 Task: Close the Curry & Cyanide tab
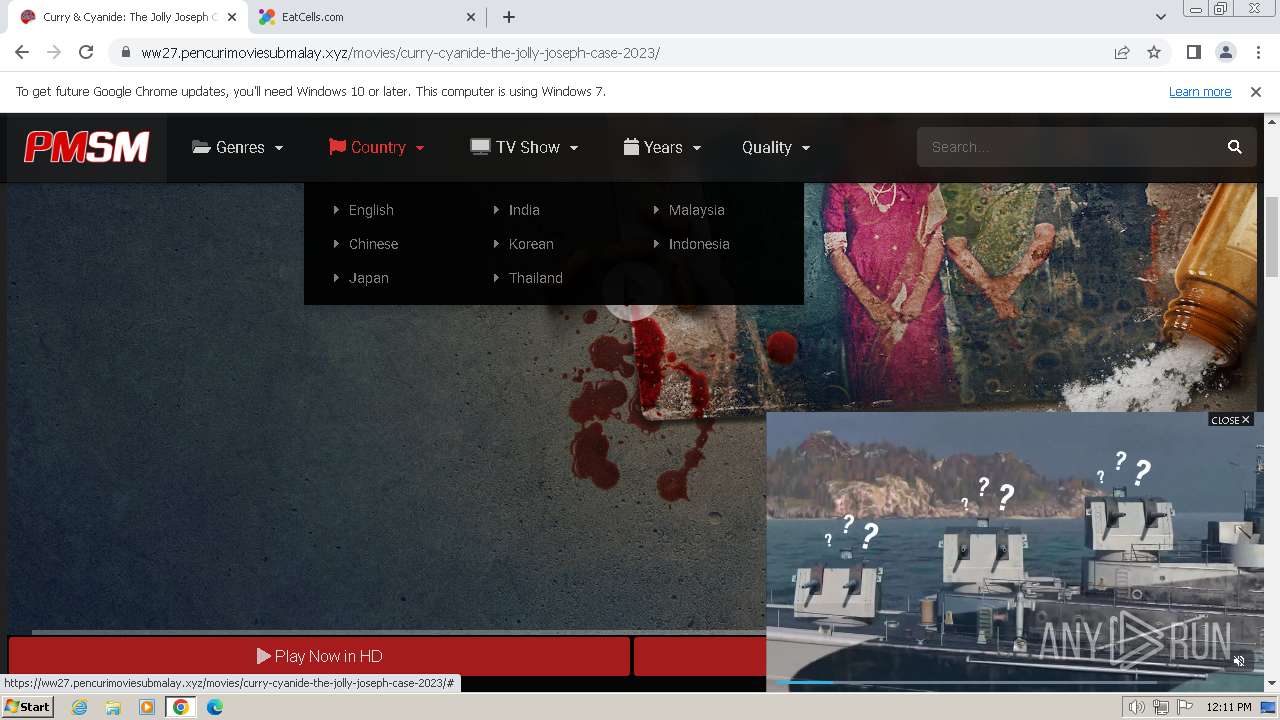pyautogui.click(x=231, y=17)
